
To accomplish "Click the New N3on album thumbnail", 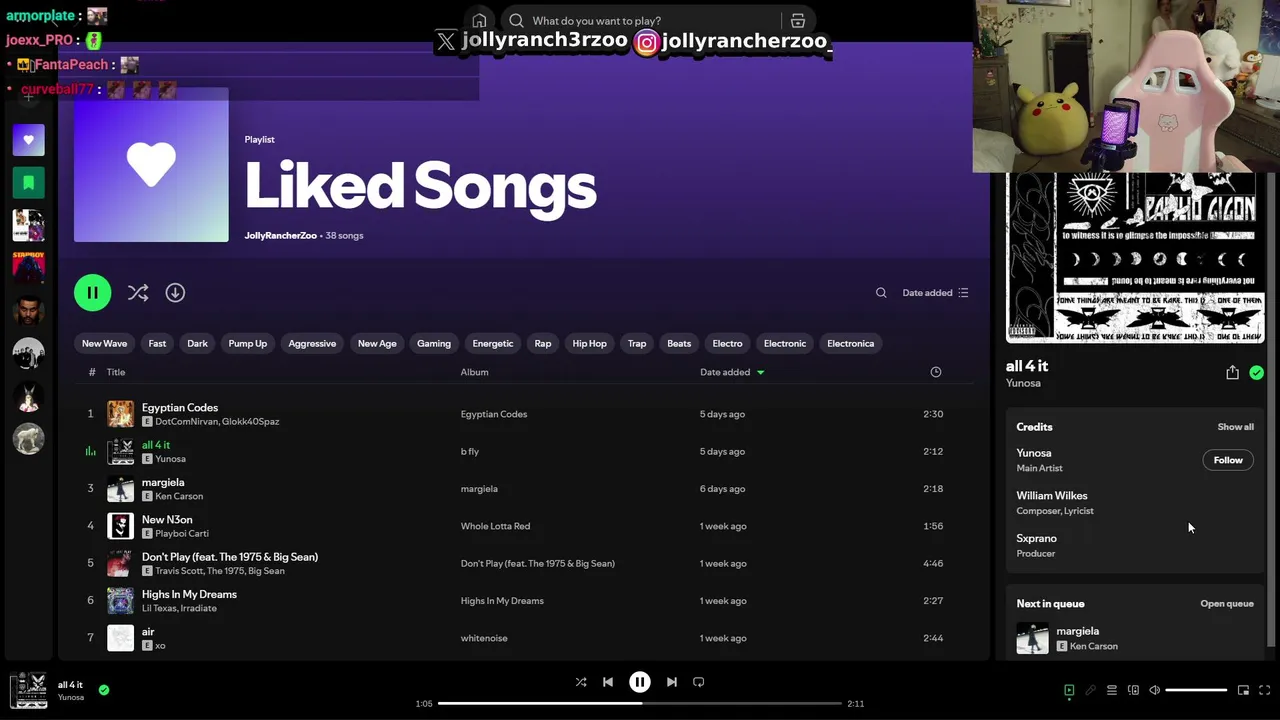I will click(x=120, y=526).
